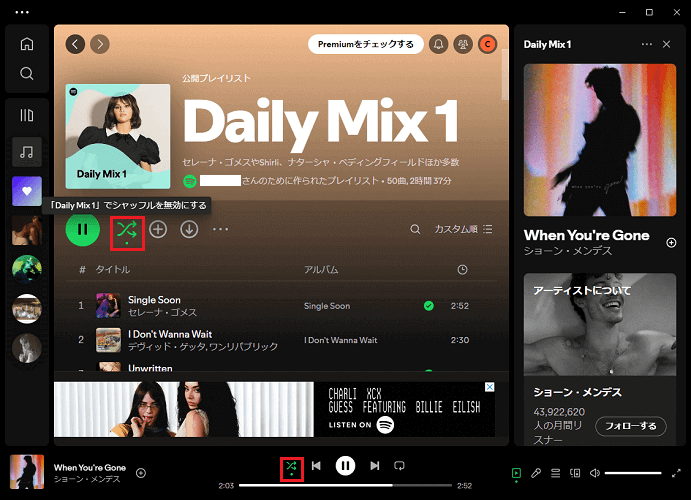Seek on the playback progress bar

pyautogui.click(x=346, y=485)
